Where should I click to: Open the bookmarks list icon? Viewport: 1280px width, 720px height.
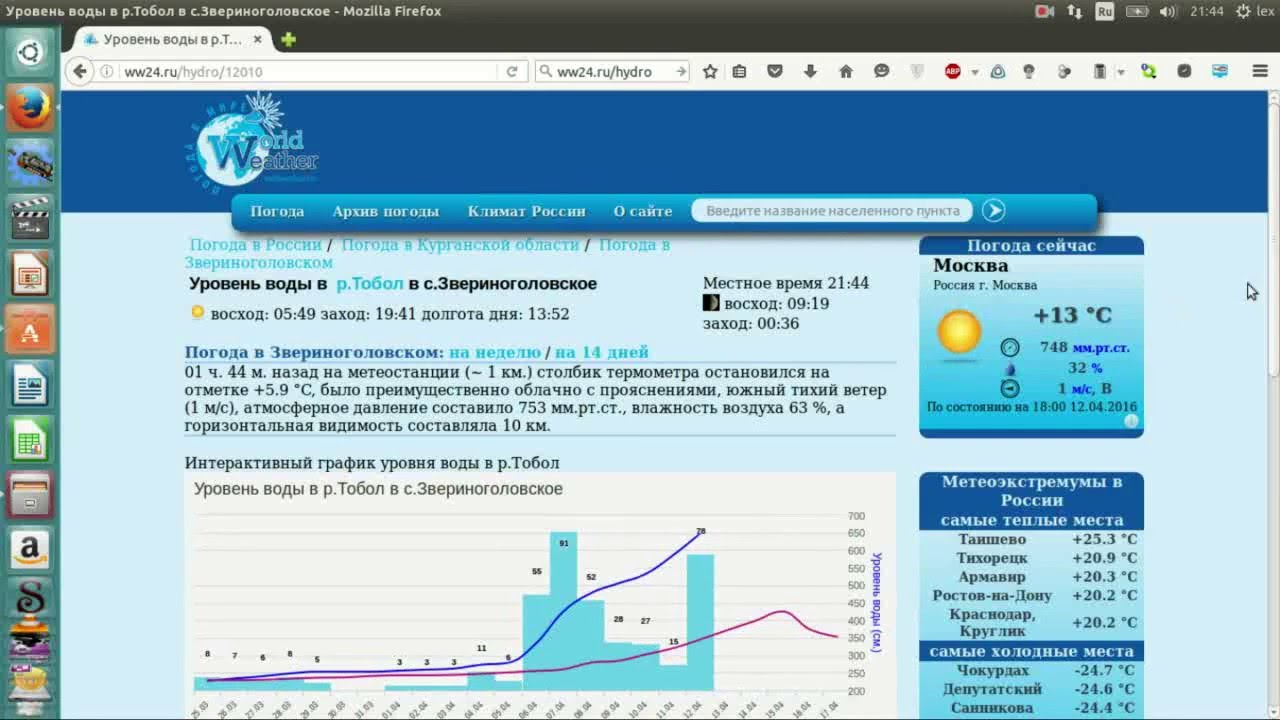[x=739, y=72]
